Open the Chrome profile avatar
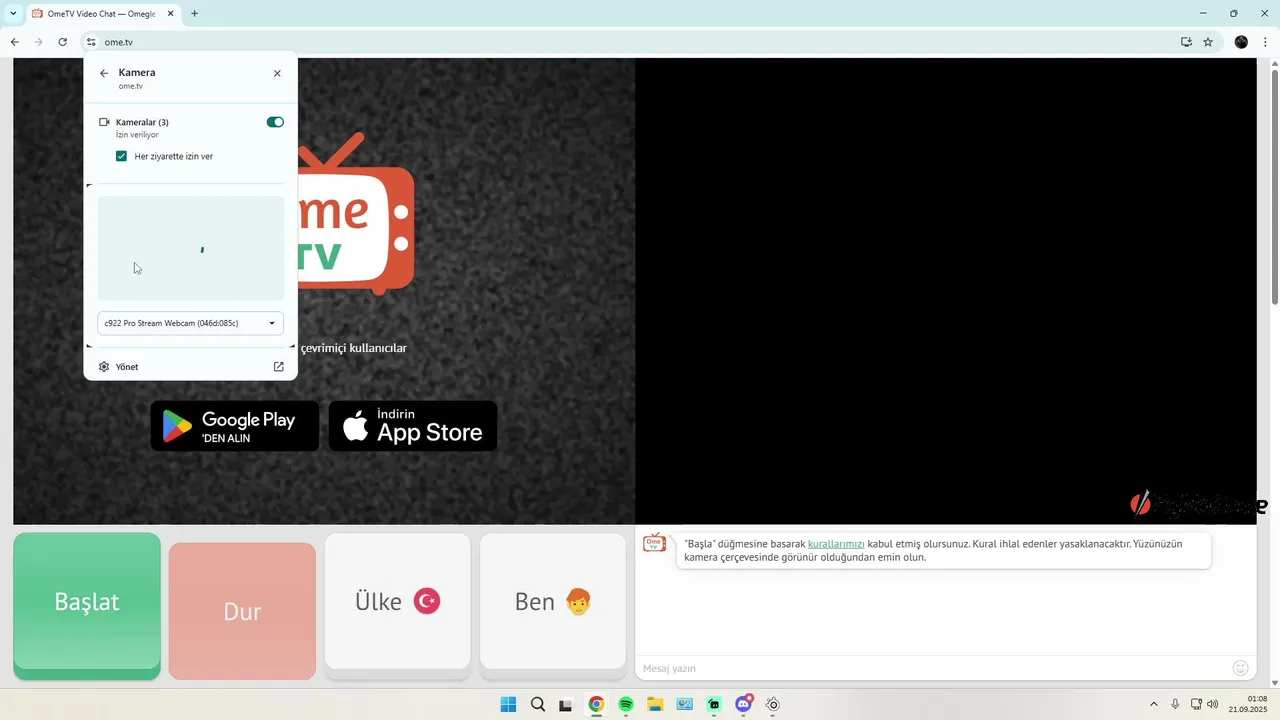 (1241, 42)
